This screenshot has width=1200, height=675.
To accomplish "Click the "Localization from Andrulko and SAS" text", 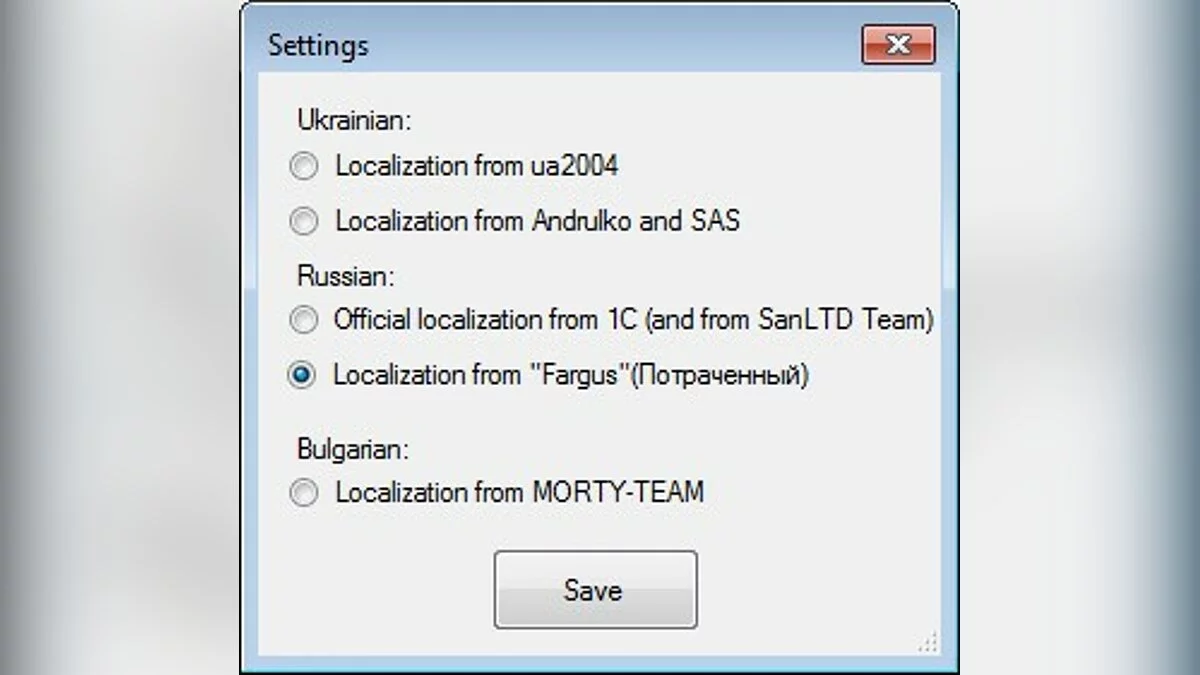I will [x=537, y=221].
